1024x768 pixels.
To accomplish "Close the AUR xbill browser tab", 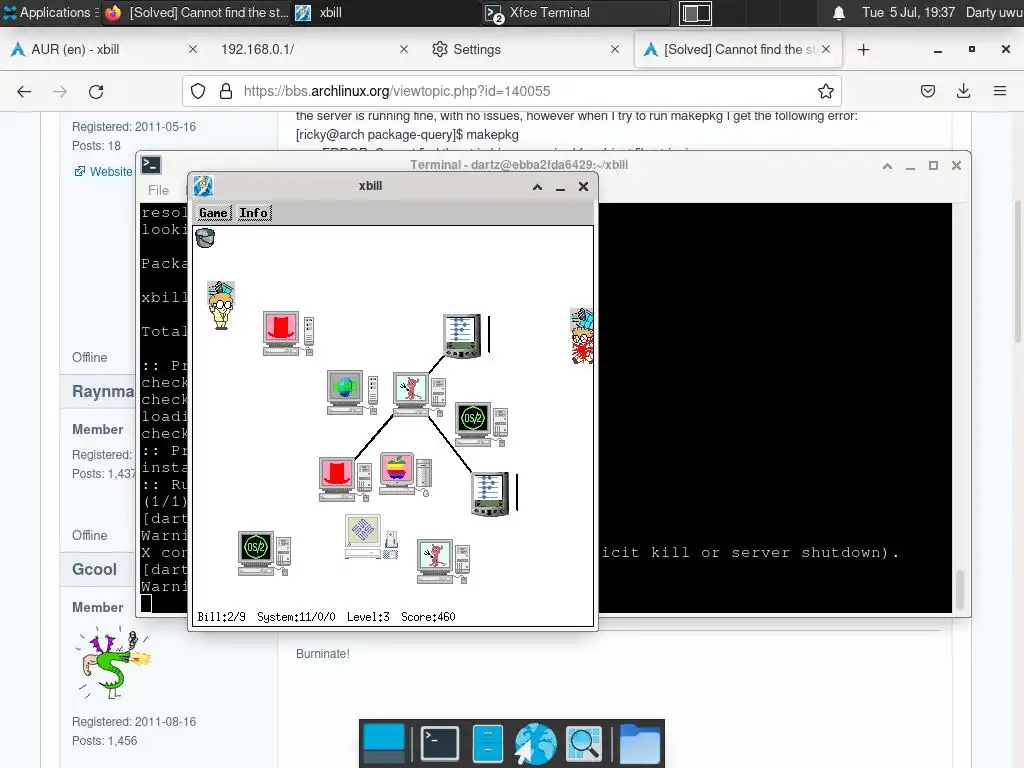I will click(x=193, y=50).
